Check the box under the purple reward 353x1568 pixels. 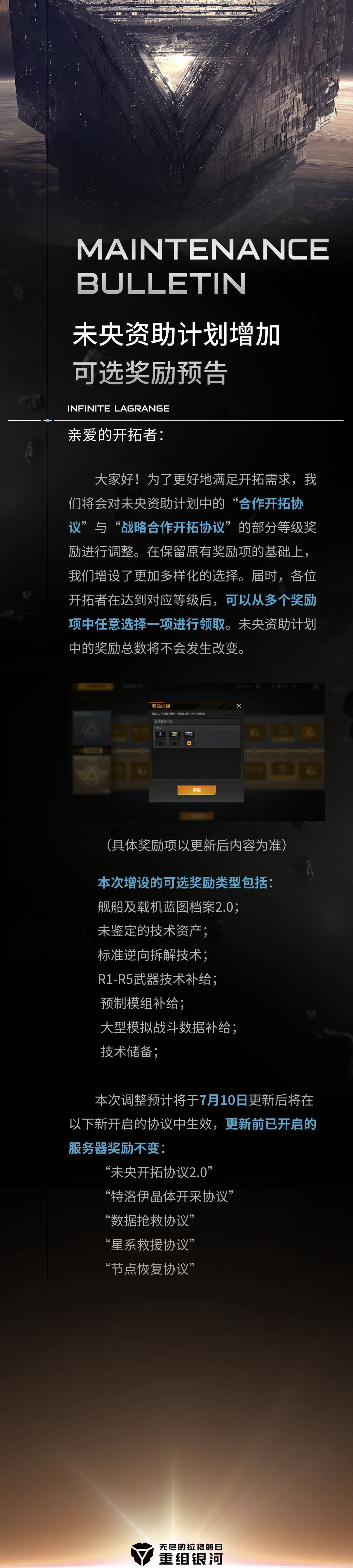pos(161,743)
